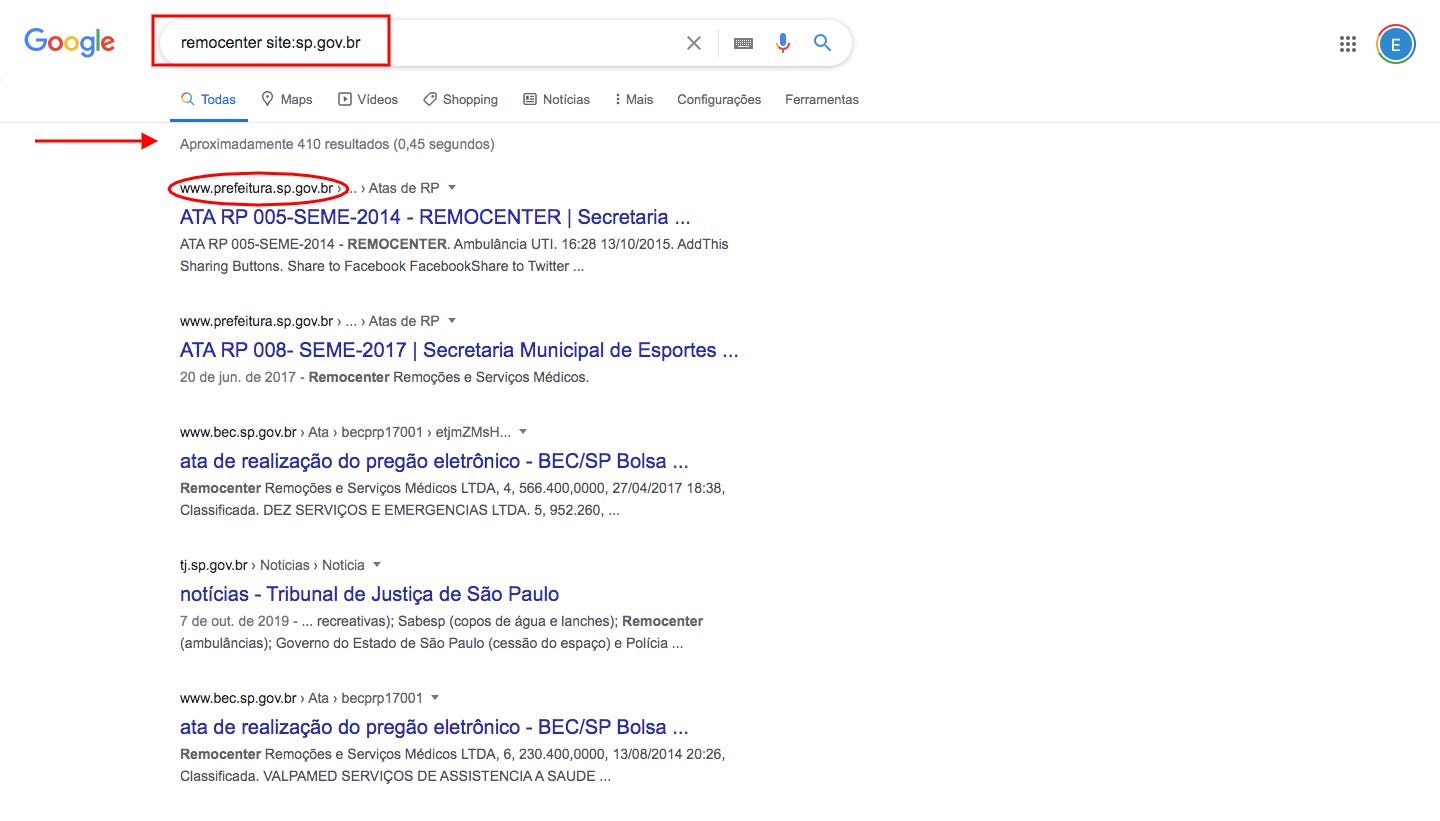The height and width of the screenshot is (821, 1440).
Task: Click snippet starting '7 de out. de 2019'
Action: tap(441, 632)
